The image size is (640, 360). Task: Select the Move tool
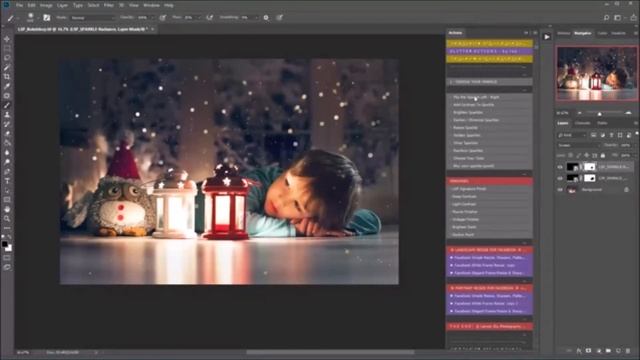tap(7, 39)
